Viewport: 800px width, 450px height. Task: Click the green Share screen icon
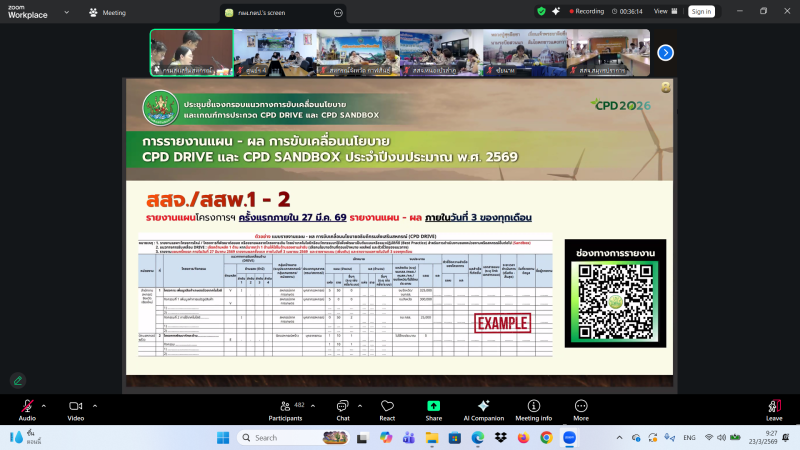point(434,406)
